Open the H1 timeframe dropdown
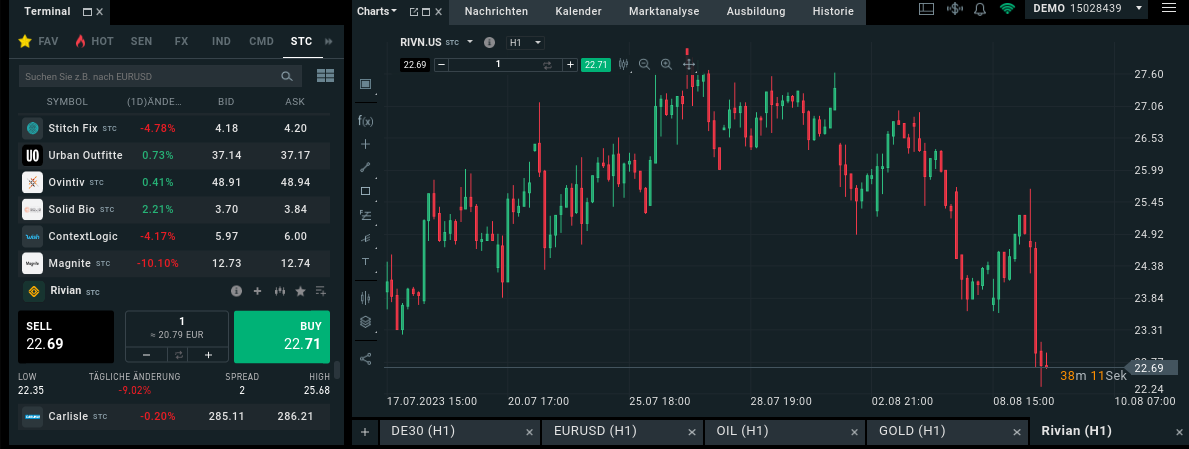 tap(525, 42)
